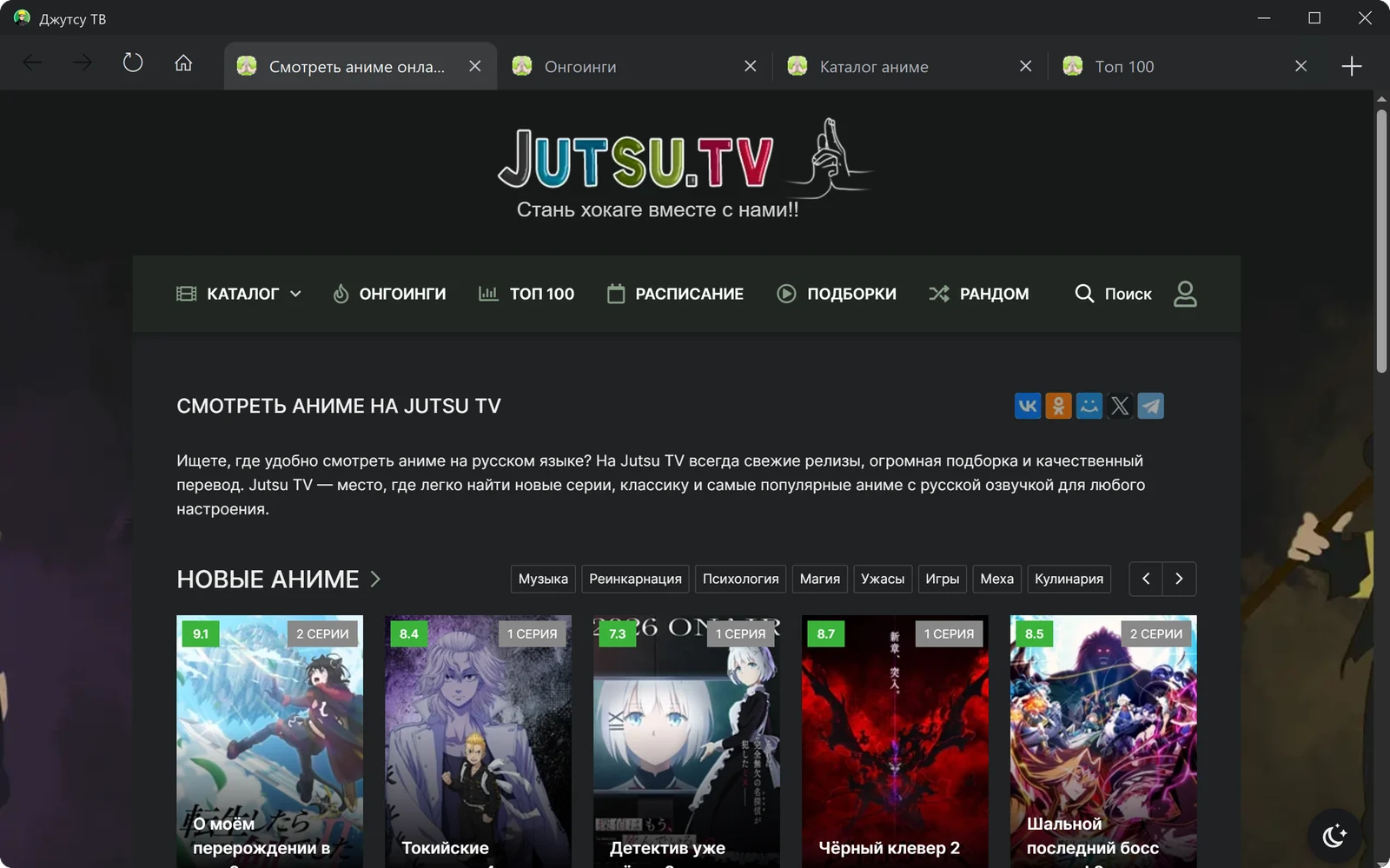Click the page vertical scrollbar thumb

click(x=1381, y=242)
